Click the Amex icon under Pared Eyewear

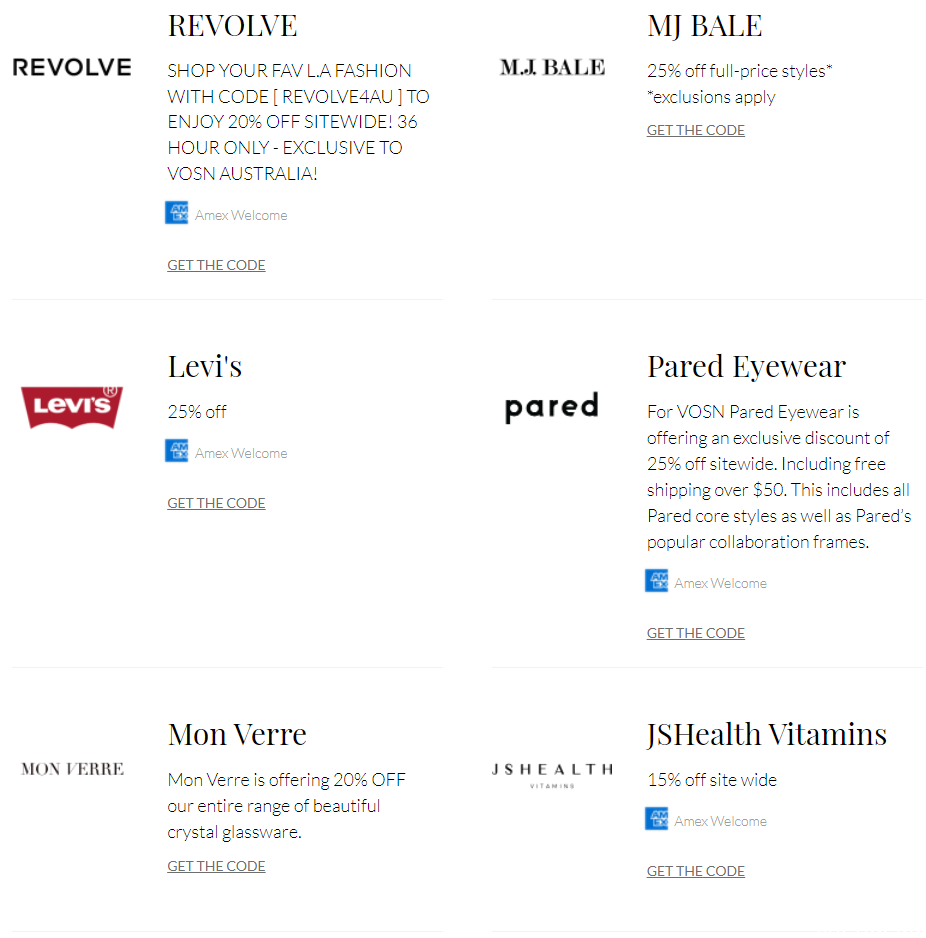point(656,581)
